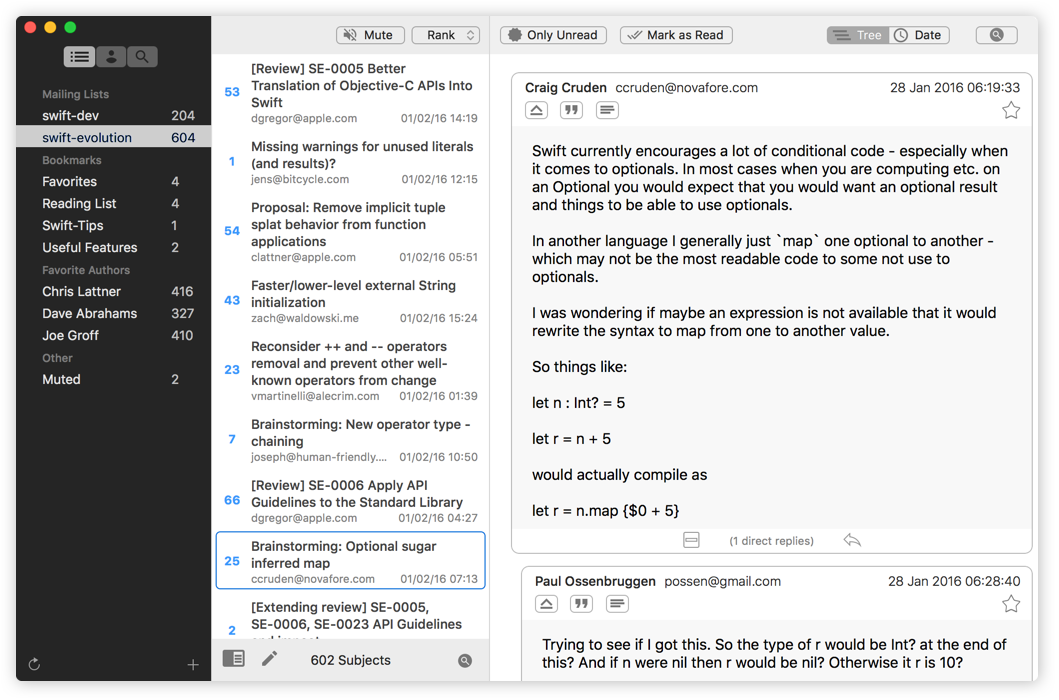Star Craig Cruden's message

pos(1010,110)
